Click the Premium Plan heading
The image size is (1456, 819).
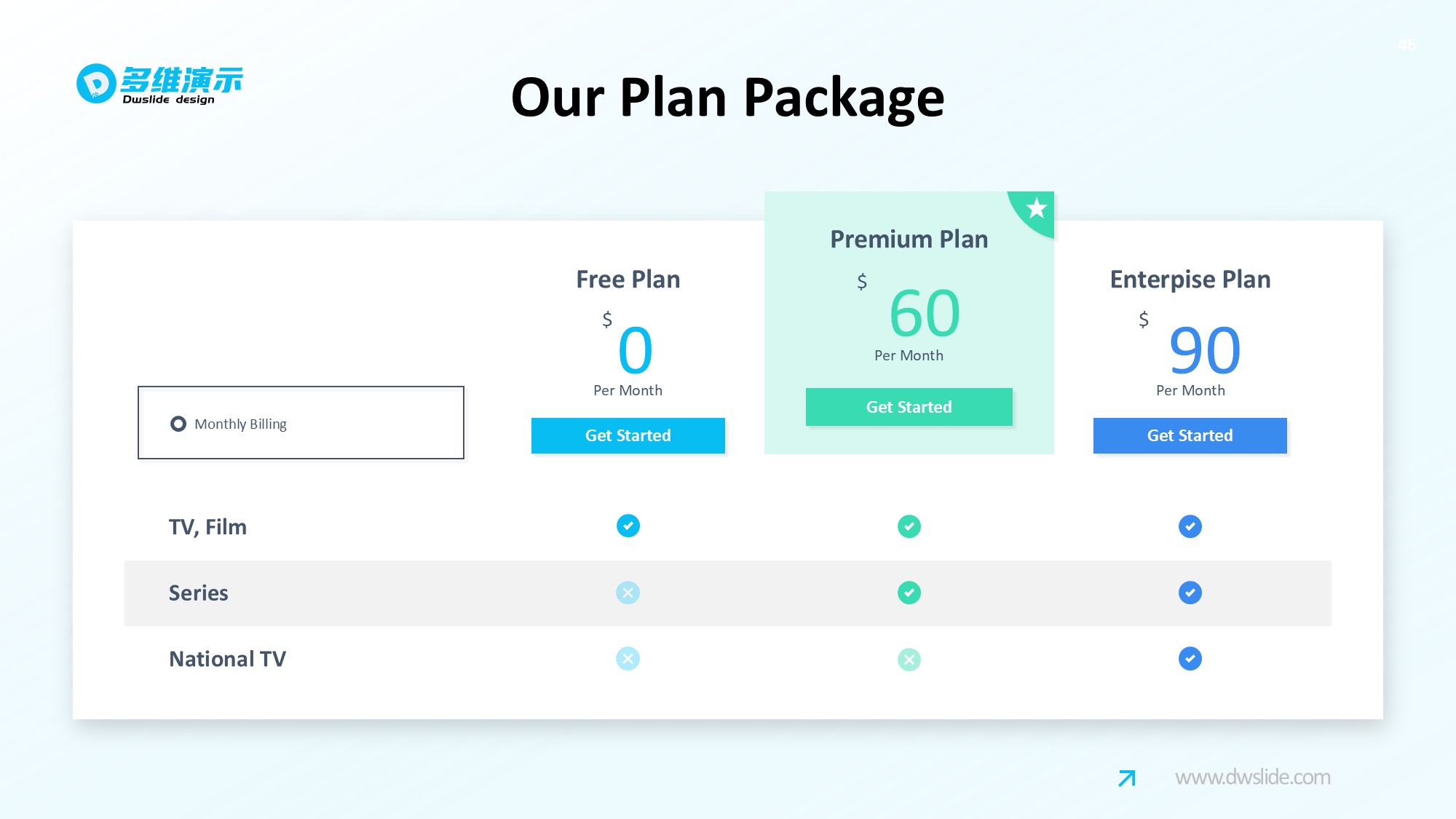(909, 240)
